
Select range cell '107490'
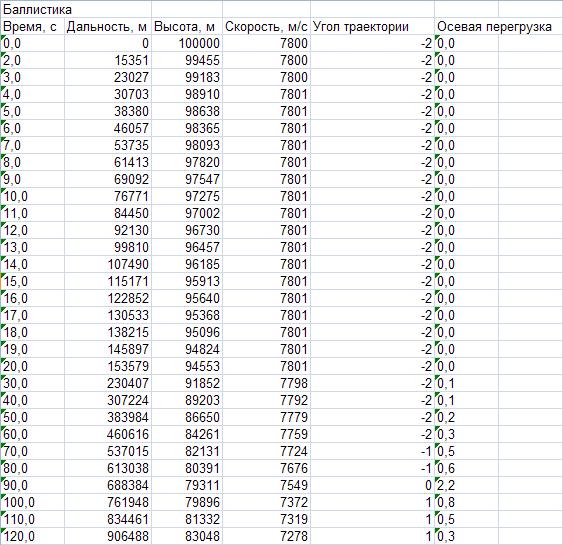point(108,265)
